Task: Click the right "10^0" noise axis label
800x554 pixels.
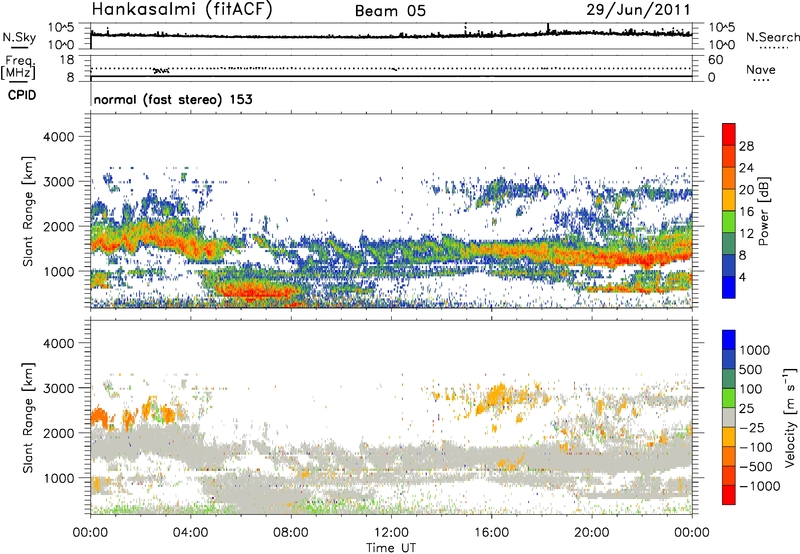Action: click(x=721, y=45)
